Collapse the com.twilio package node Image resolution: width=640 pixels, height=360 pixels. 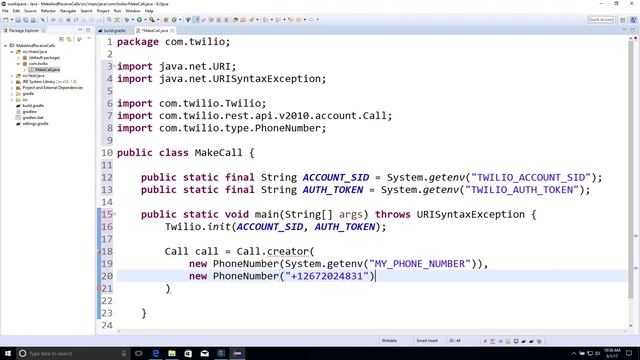click(18, 64)
